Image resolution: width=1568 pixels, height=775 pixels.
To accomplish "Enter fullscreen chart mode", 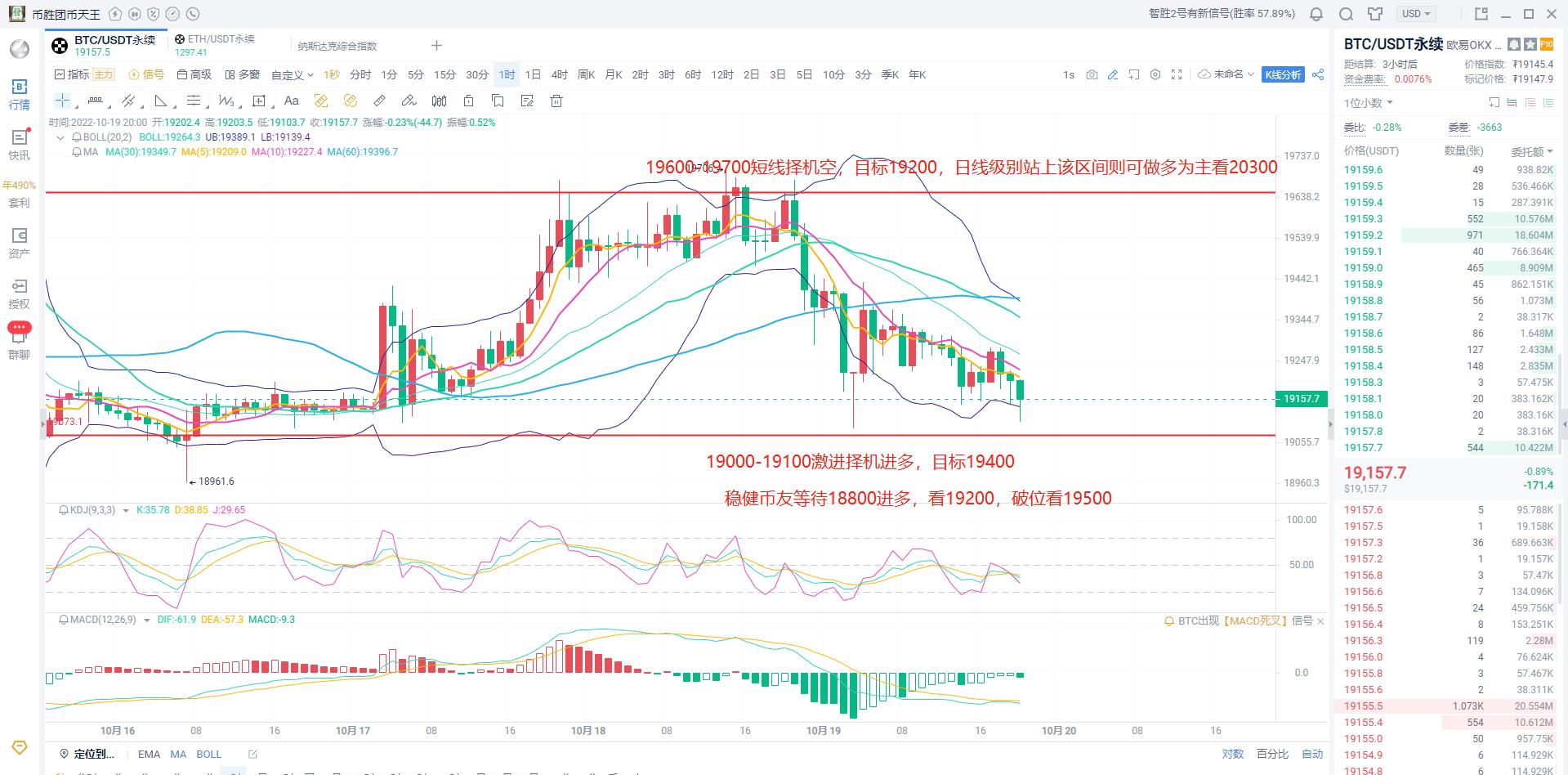I will [1177, 74].
